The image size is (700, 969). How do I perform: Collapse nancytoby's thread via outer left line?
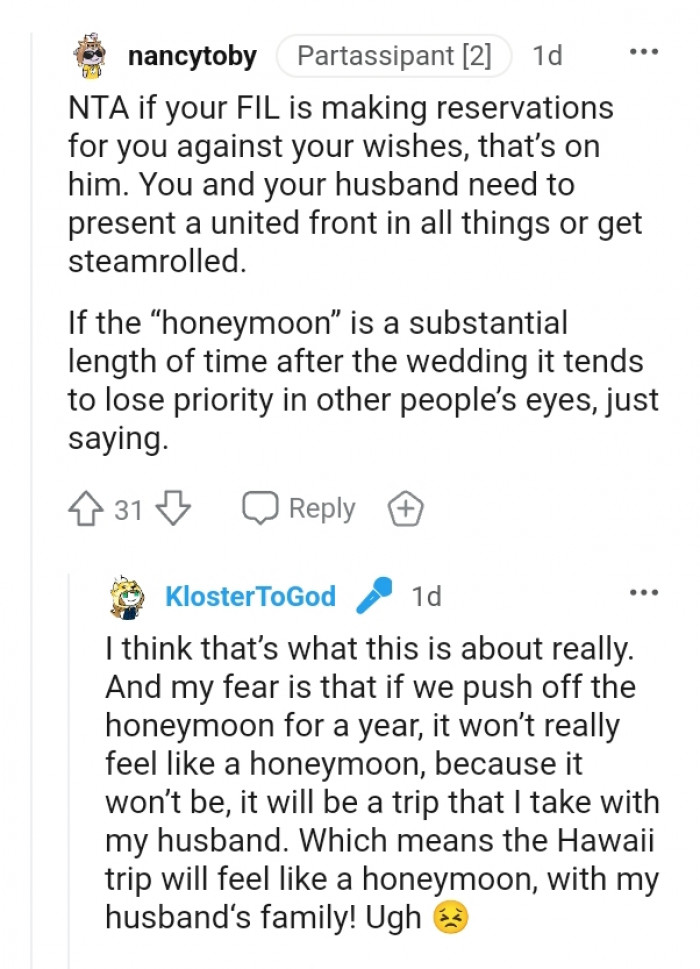tap(30, 500)
